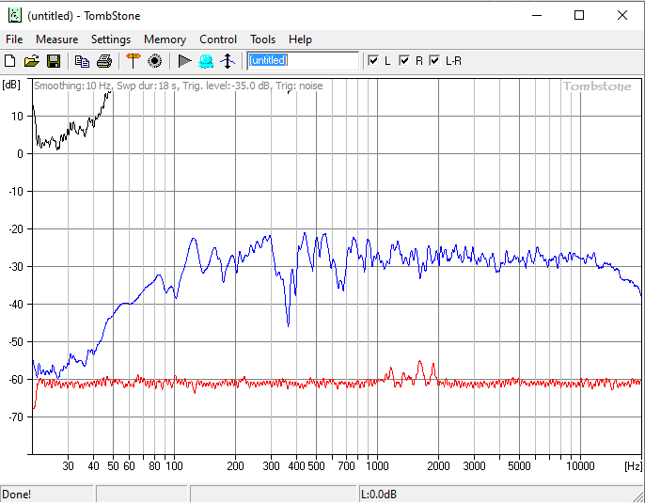Open the Control menu

coord(218,39)
